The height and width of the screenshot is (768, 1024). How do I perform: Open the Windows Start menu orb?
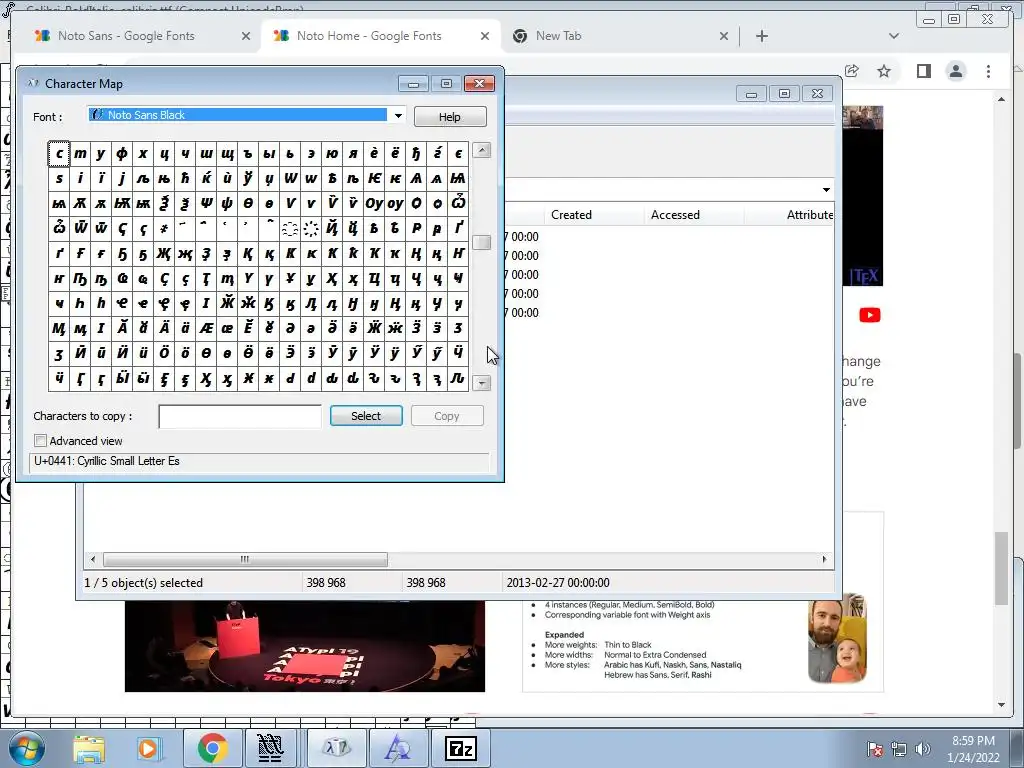(x=25, y=748)
